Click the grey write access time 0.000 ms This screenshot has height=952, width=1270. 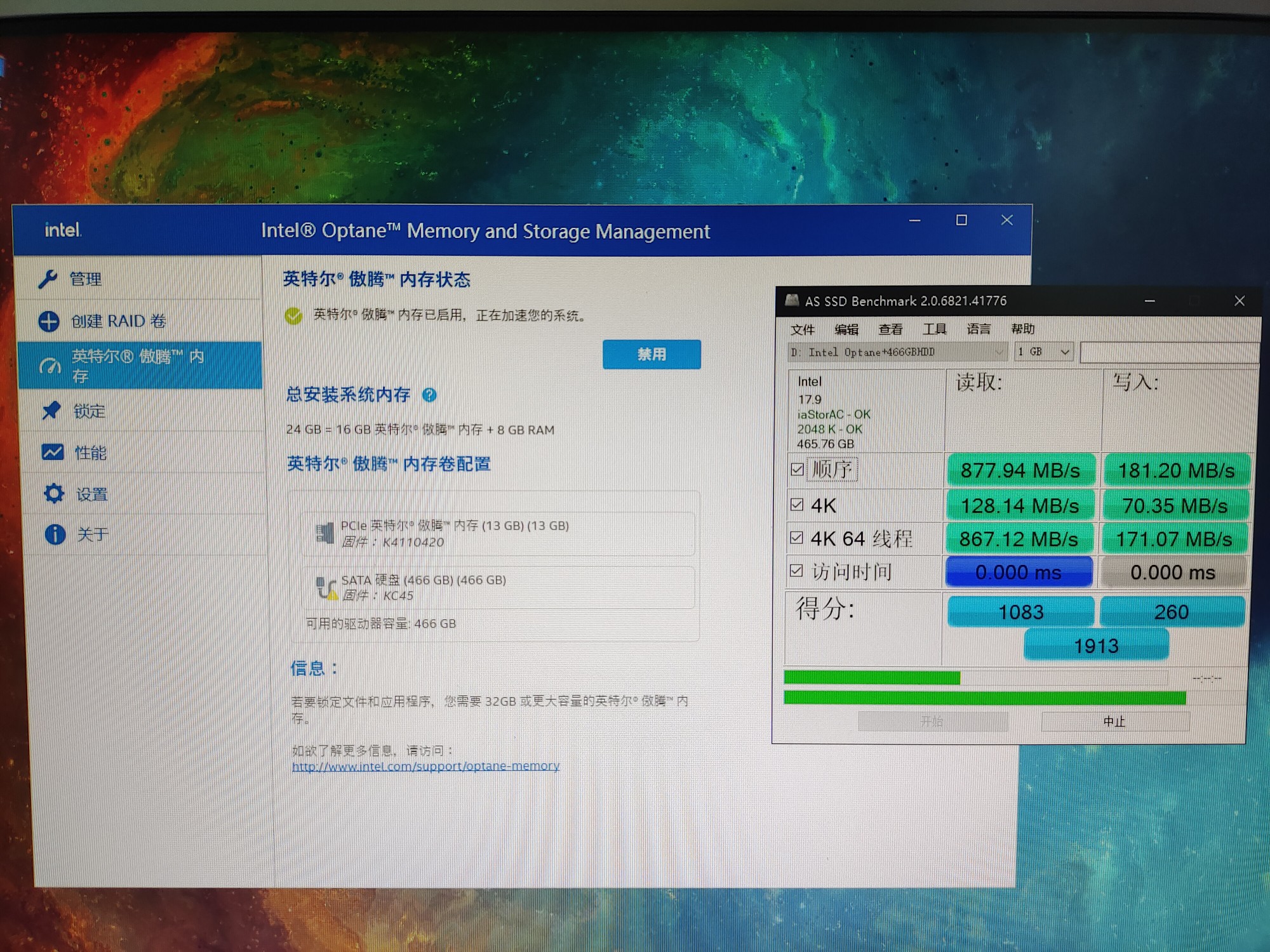tap(1173, 572)
